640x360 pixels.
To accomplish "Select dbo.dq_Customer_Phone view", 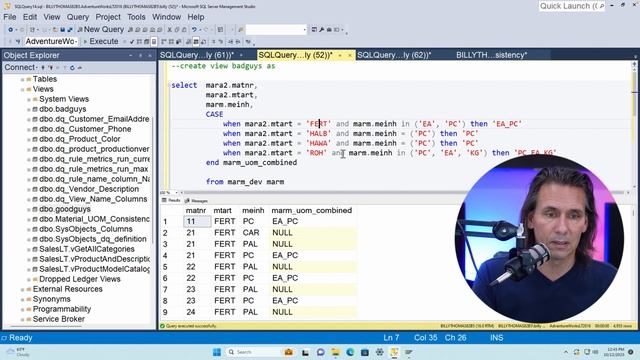I will tap(85, 129).
